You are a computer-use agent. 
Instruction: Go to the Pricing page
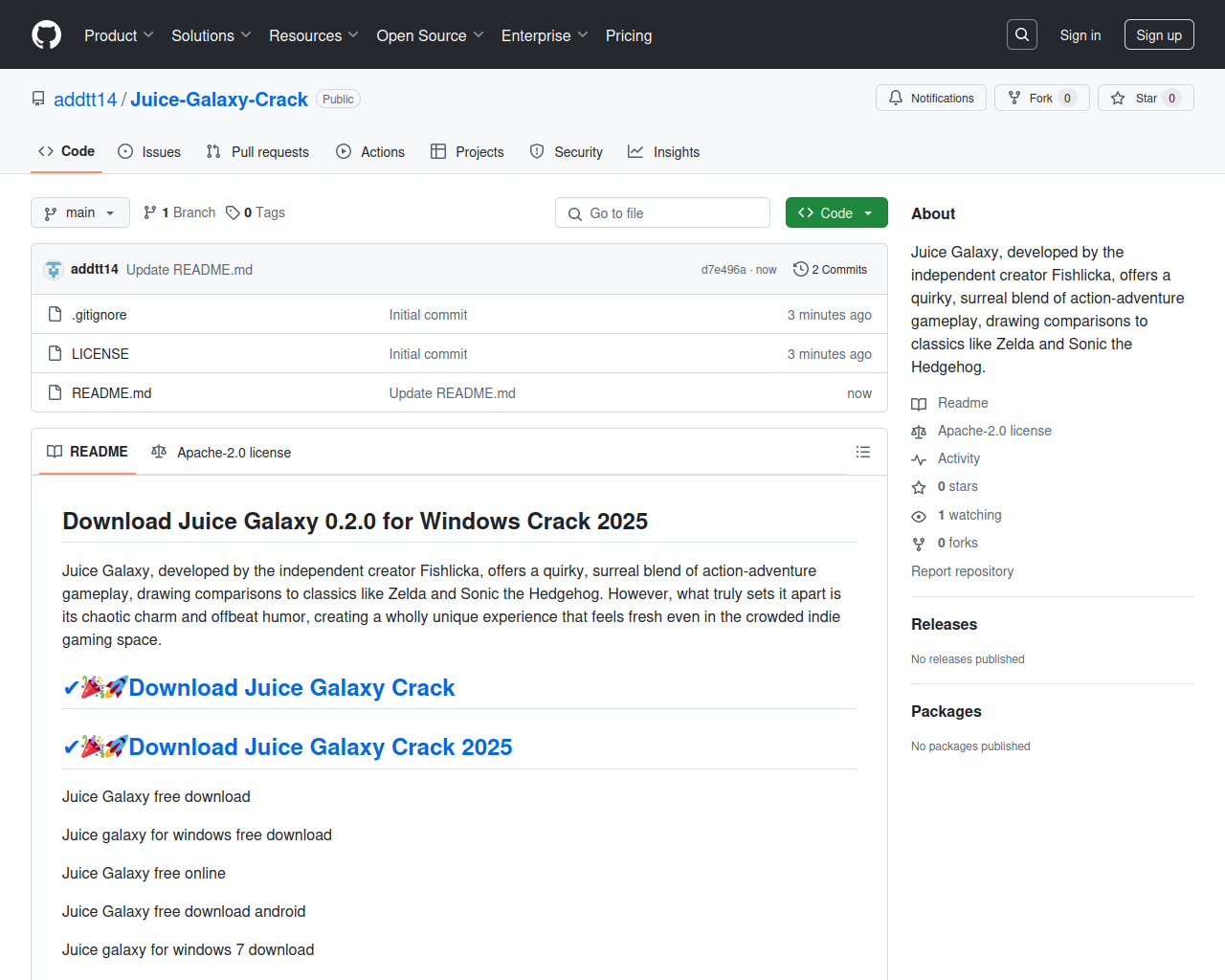click(629, 35)
